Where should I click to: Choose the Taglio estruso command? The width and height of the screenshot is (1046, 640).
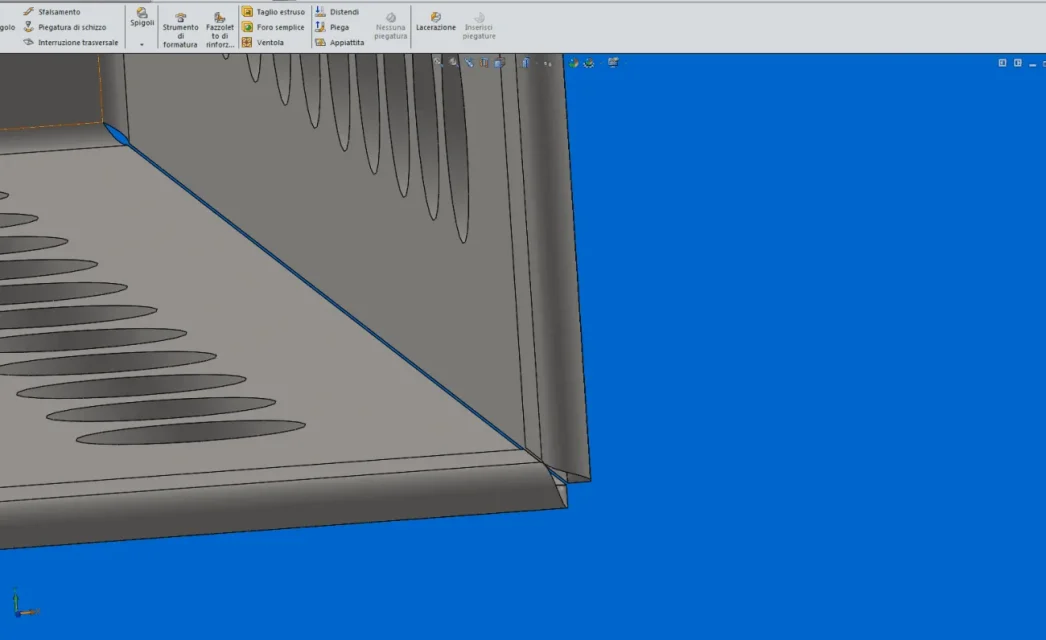[273, 11]
